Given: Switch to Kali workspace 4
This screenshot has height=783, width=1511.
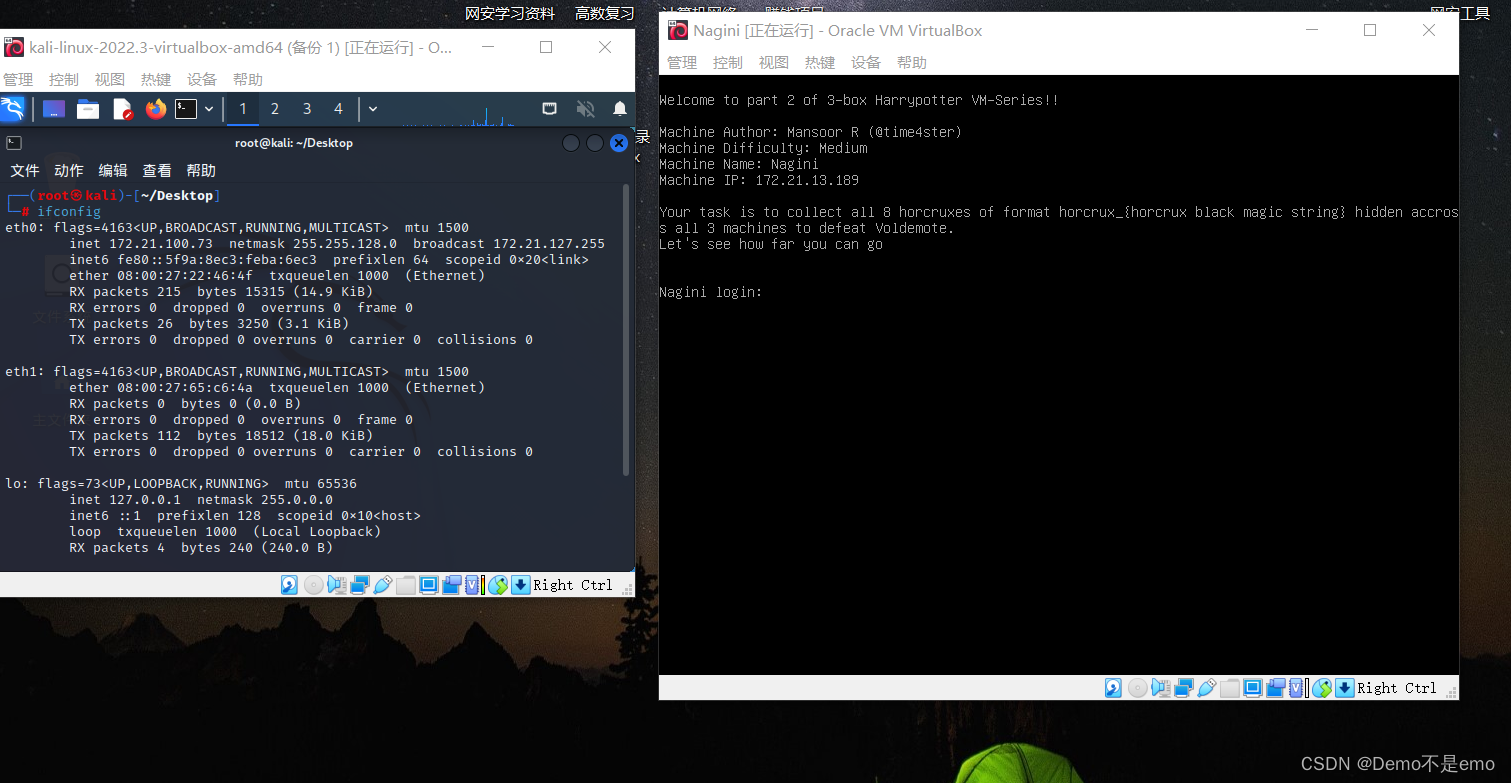Looking at the screenshot, I should click(x=338, y=109).
